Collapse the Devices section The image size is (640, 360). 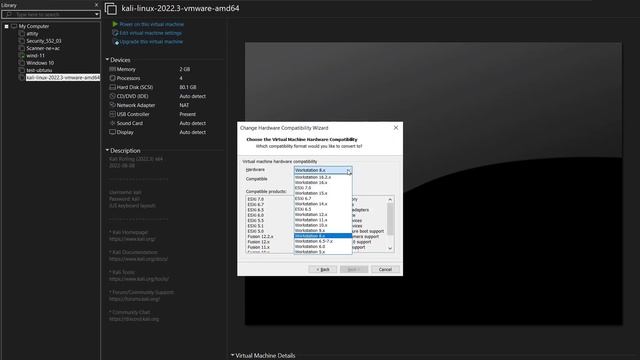pyautogui.click(x=107, y=60)
